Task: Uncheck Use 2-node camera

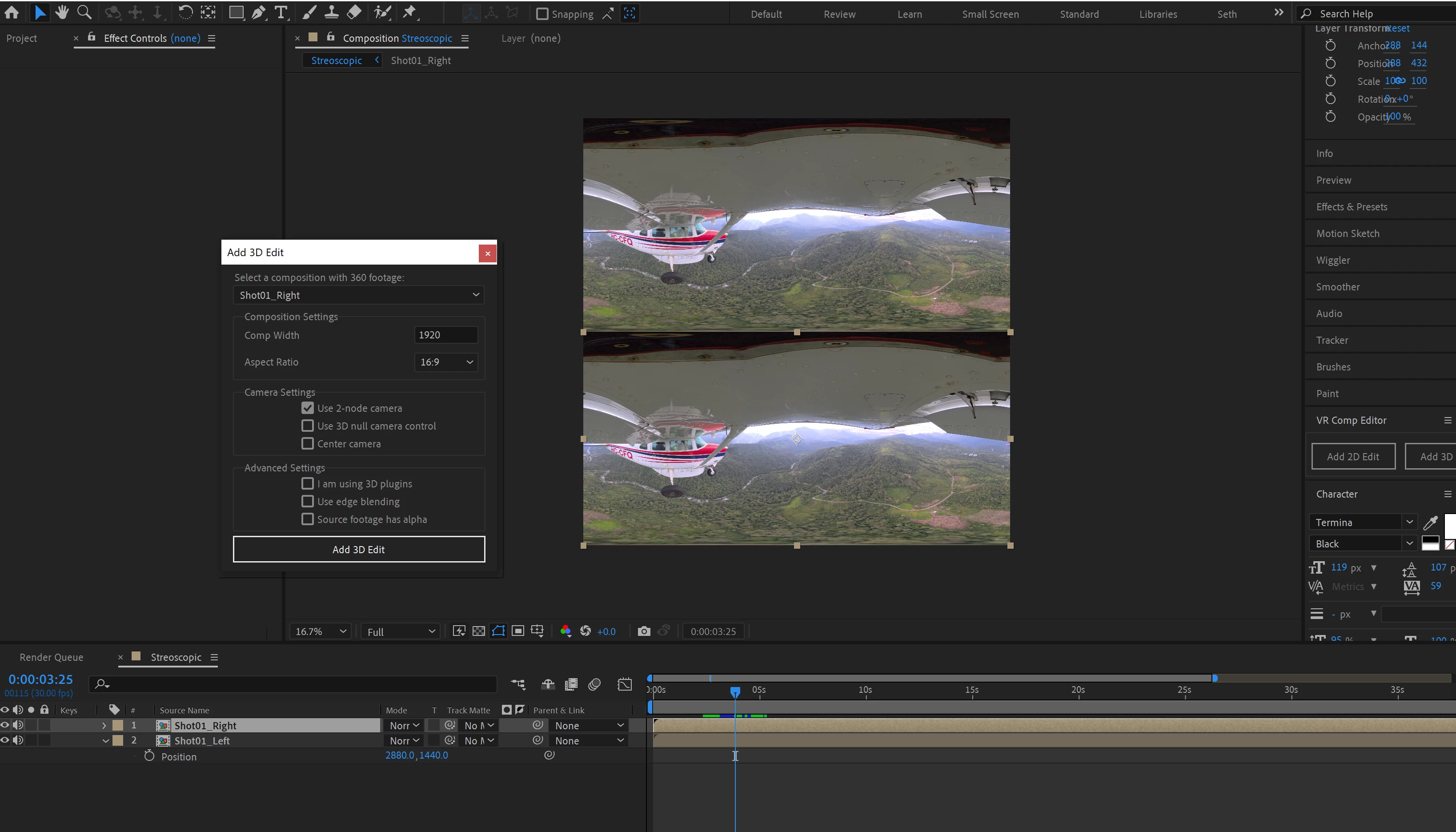Action: pos(307,408)
